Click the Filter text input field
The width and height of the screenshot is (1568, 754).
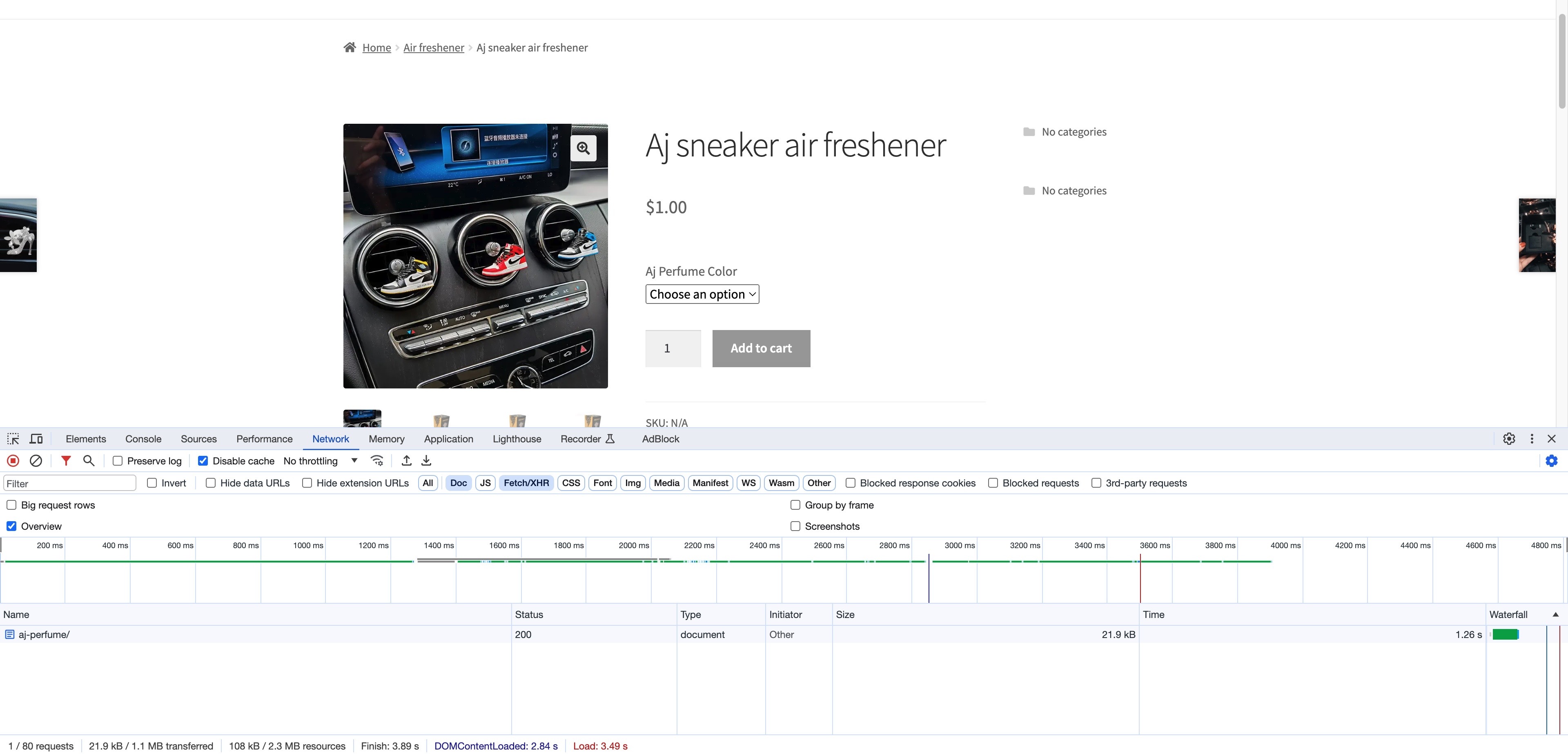69,484
